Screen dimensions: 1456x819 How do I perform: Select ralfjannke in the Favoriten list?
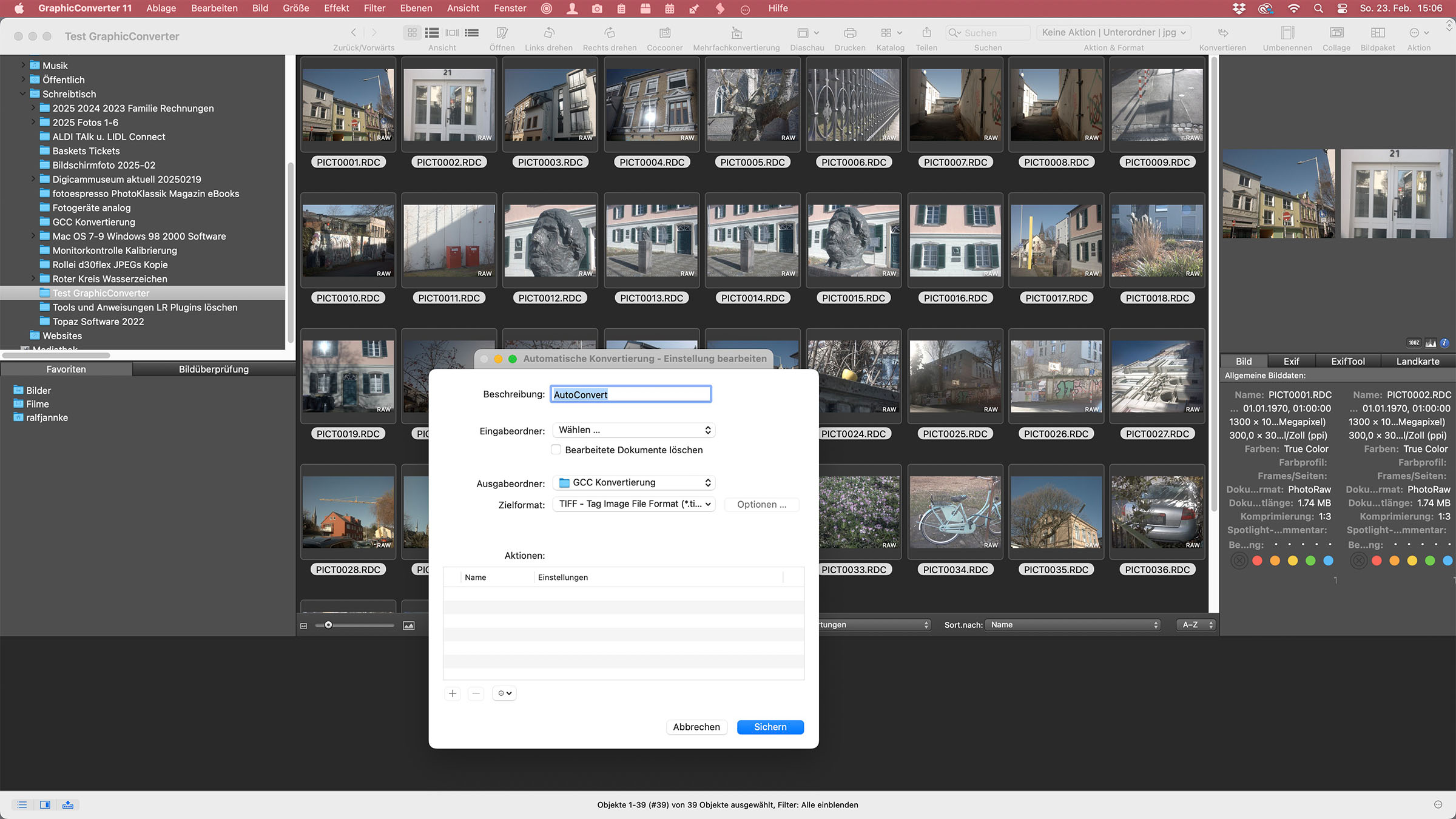(47, 418)
